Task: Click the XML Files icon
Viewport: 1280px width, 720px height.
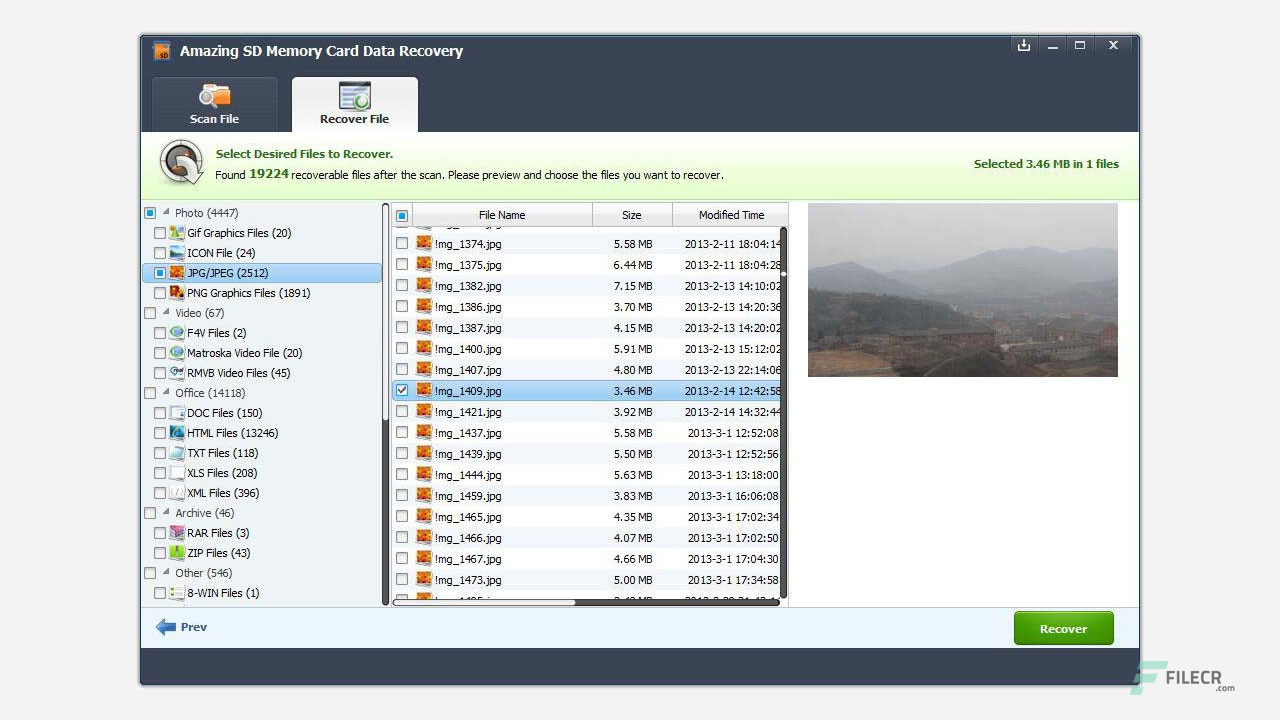Action: 177,493
